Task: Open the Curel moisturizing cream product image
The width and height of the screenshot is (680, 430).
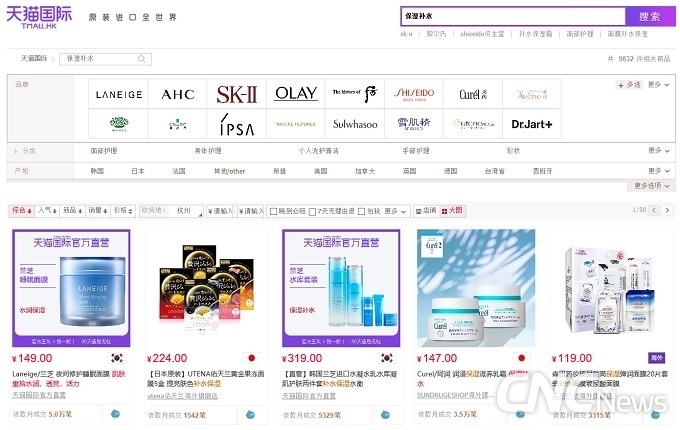Action: point(476,288)
